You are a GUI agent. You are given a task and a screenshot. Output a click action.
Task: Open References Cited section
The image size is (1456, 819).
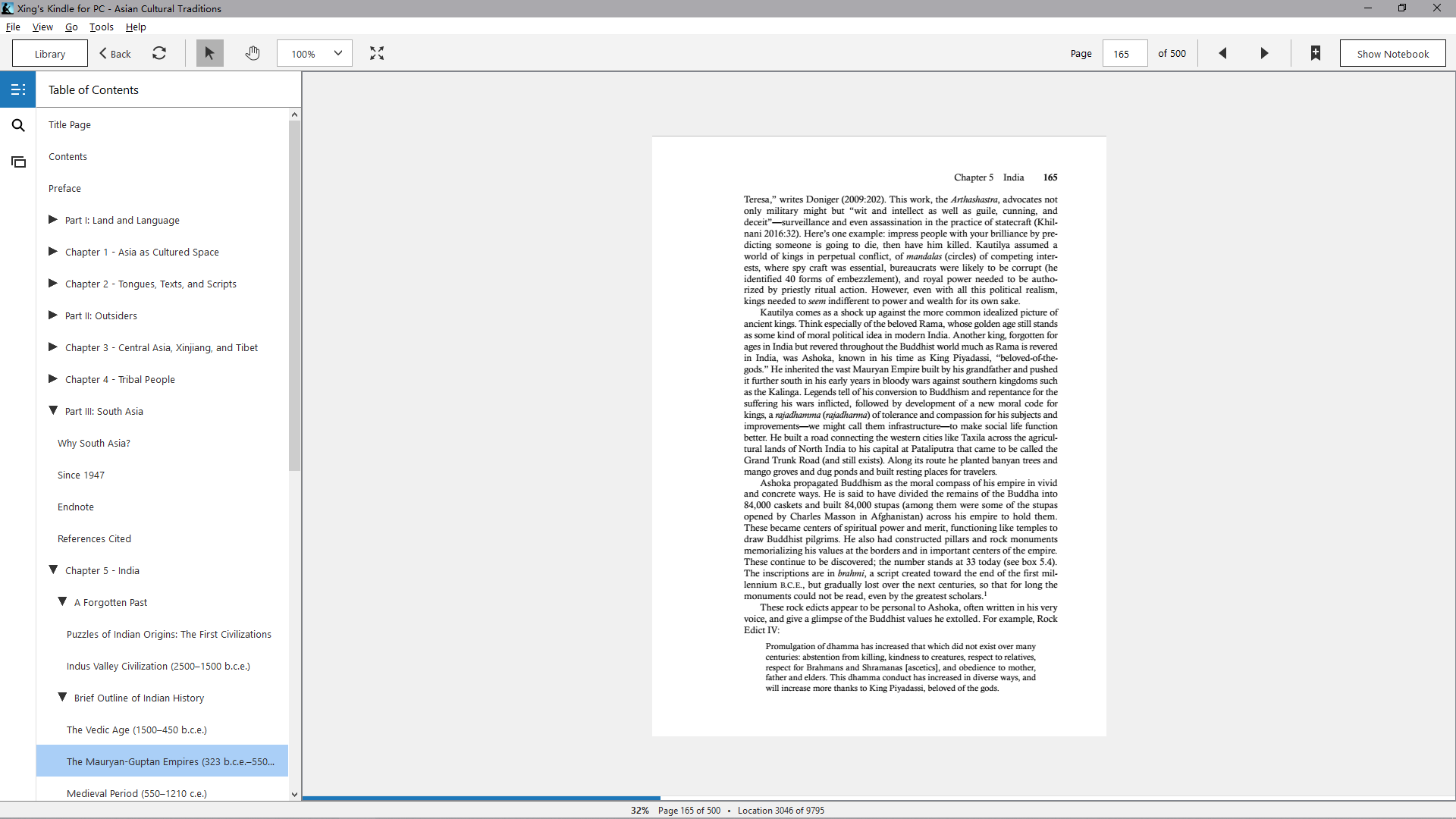click(94, 538)
